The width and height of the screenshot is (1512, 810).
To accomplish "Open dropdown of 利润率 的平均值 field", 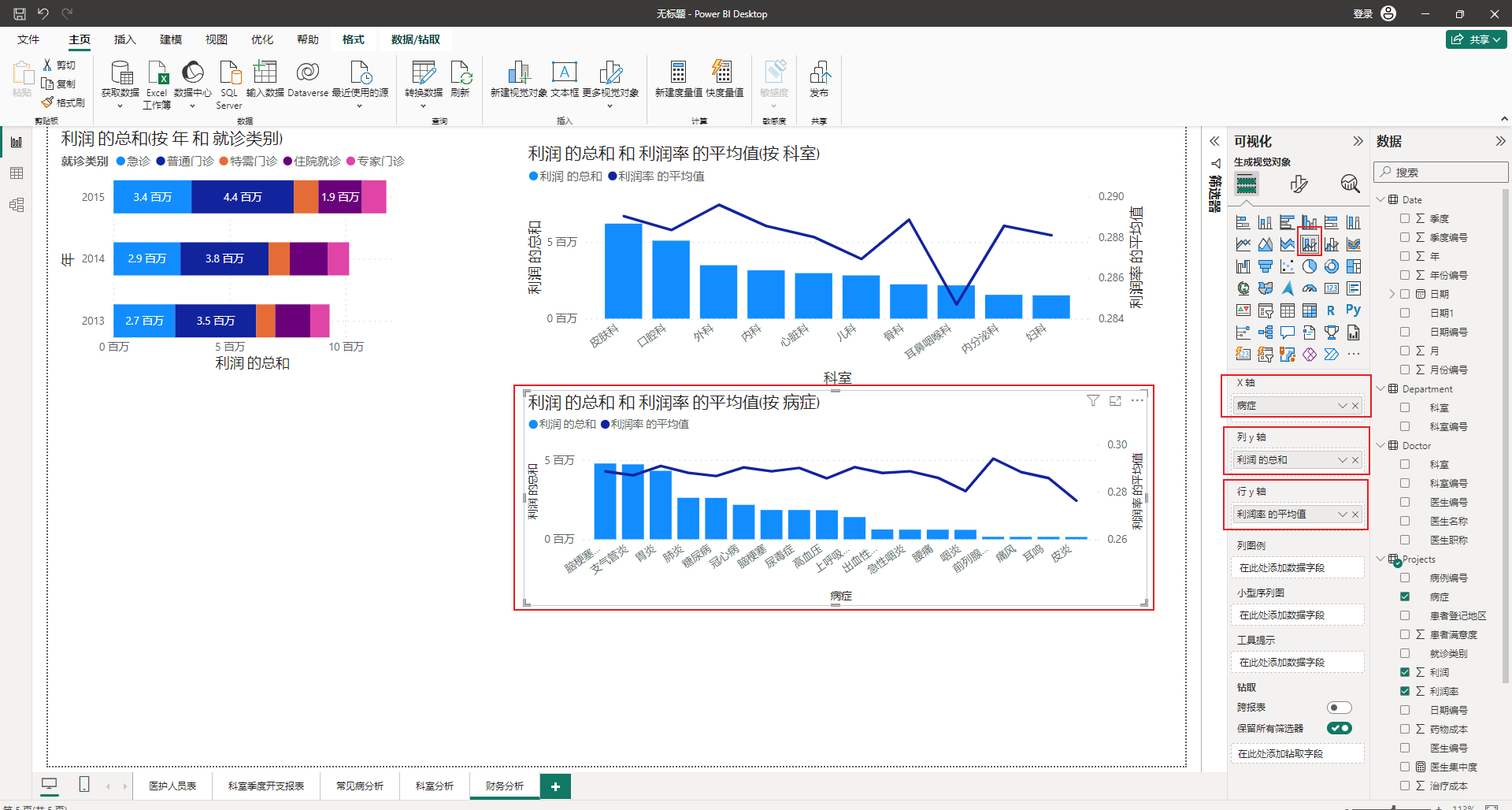I will (1342, 515).
